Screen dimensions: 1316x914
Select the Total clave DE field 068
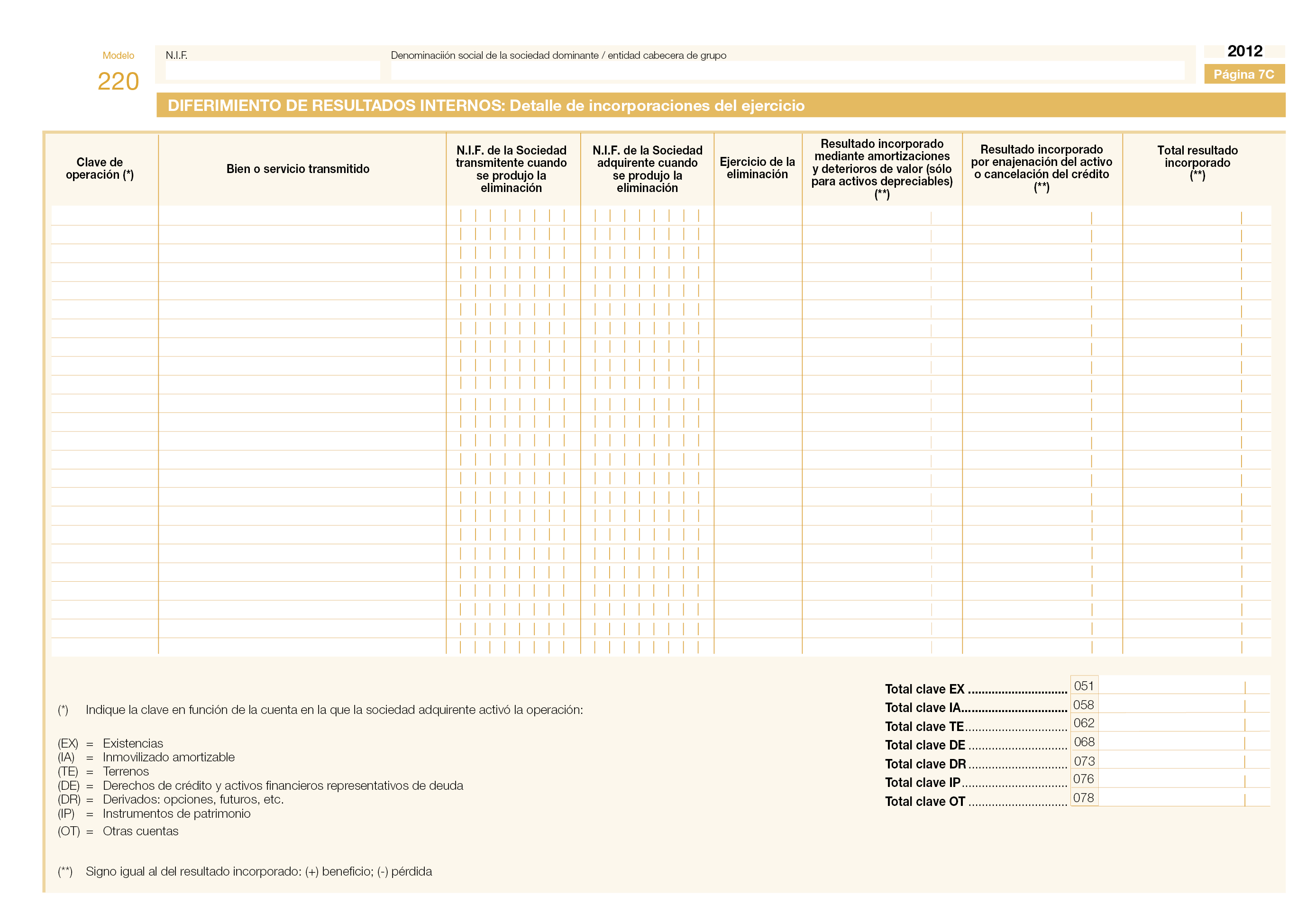[x=1183, y=741]
